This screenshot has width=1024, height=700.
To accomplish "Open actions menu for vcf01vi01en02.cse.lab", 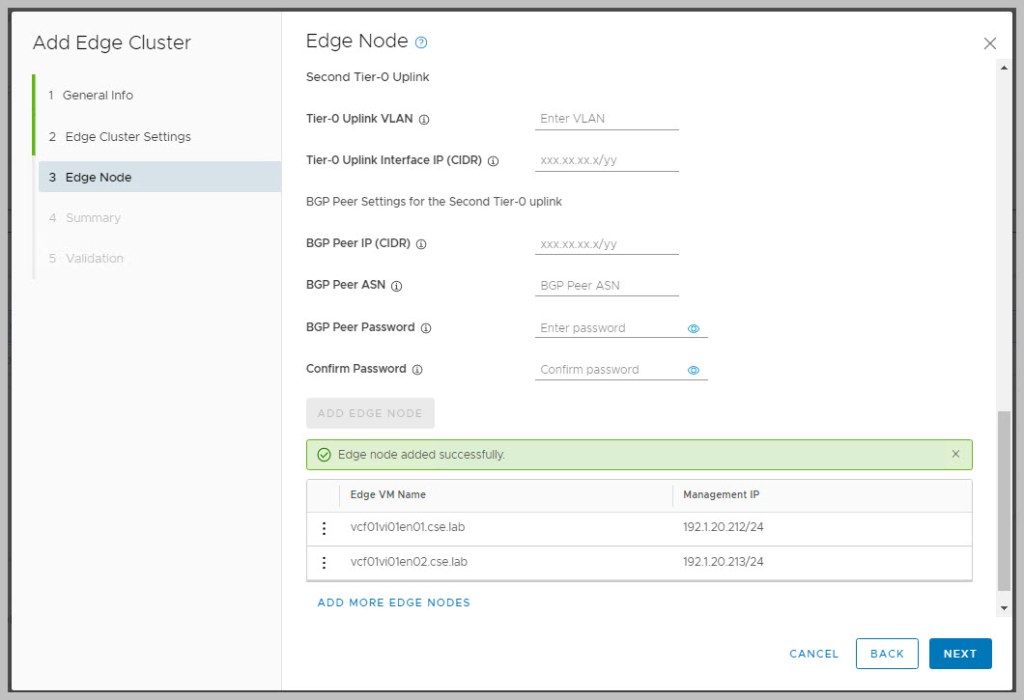I will pyautogui.click(x=324, y=563).
